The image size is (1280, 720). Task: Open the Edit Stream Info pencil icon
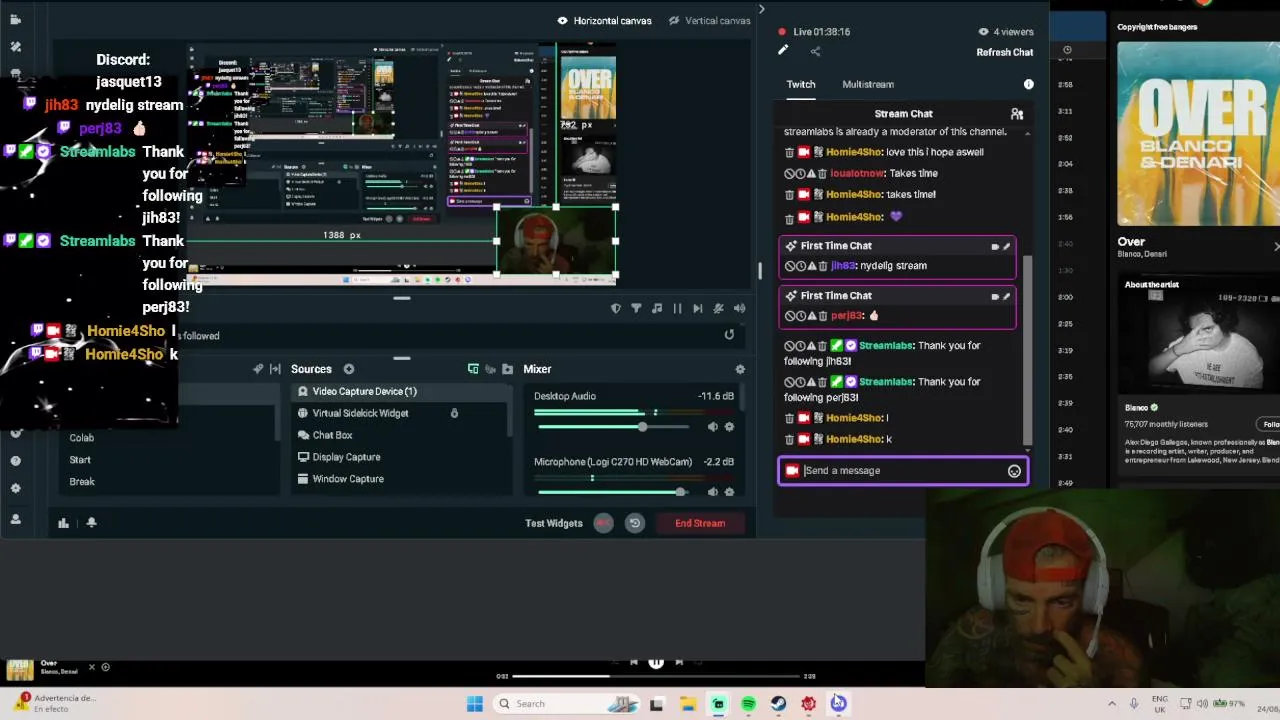point(783,50)
